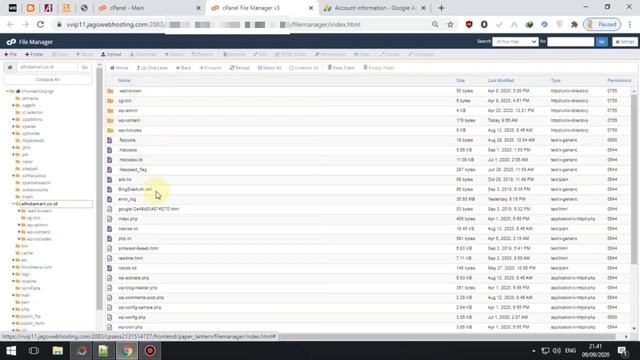This screenshot has width=640, height=360.
Task: Switch to the Account information browser tab
Action: 372,8
